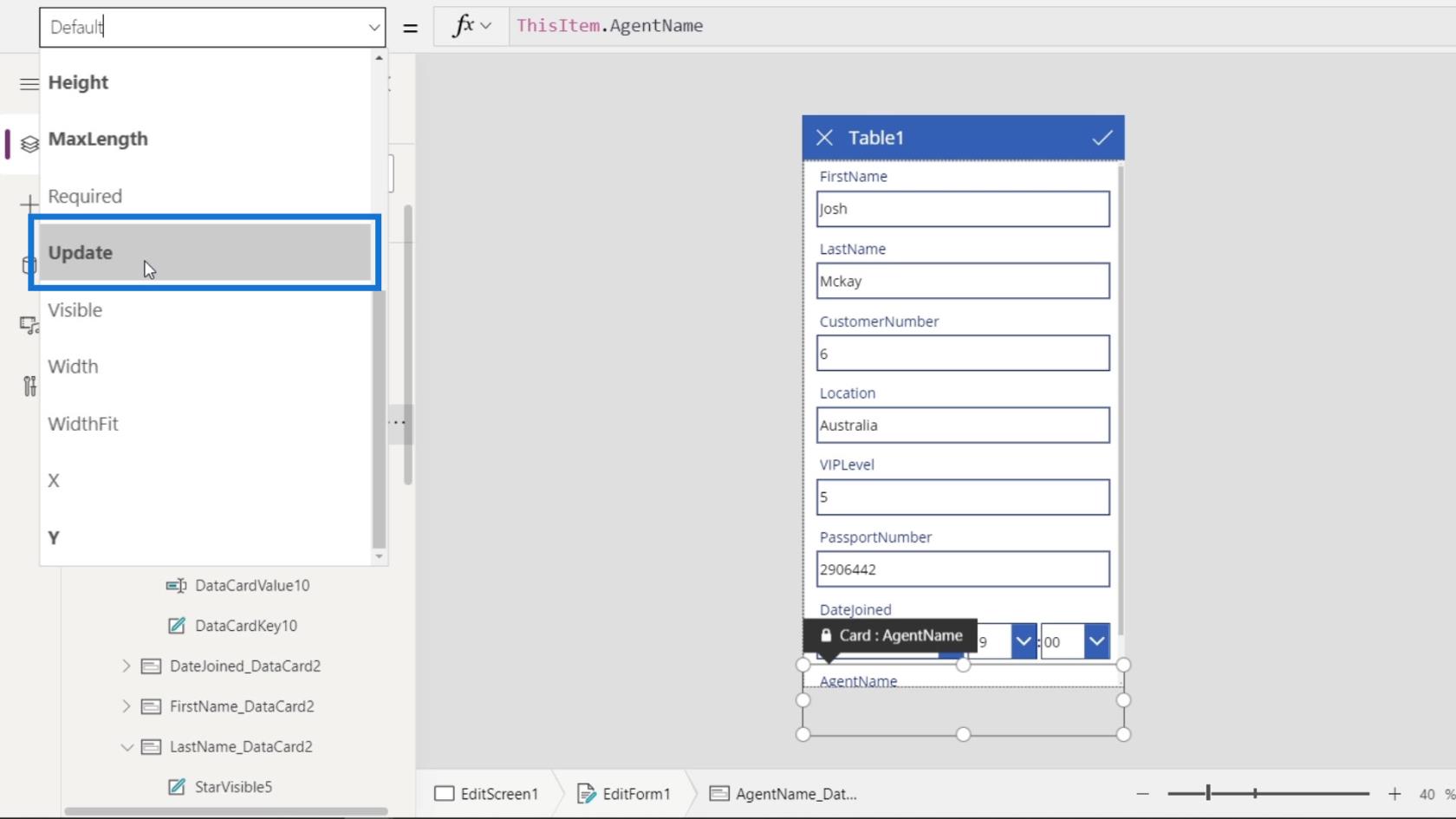Select Visible property from list
Image resolution: width=1456 pixels, height=819 pixels.
pos(205,310)
